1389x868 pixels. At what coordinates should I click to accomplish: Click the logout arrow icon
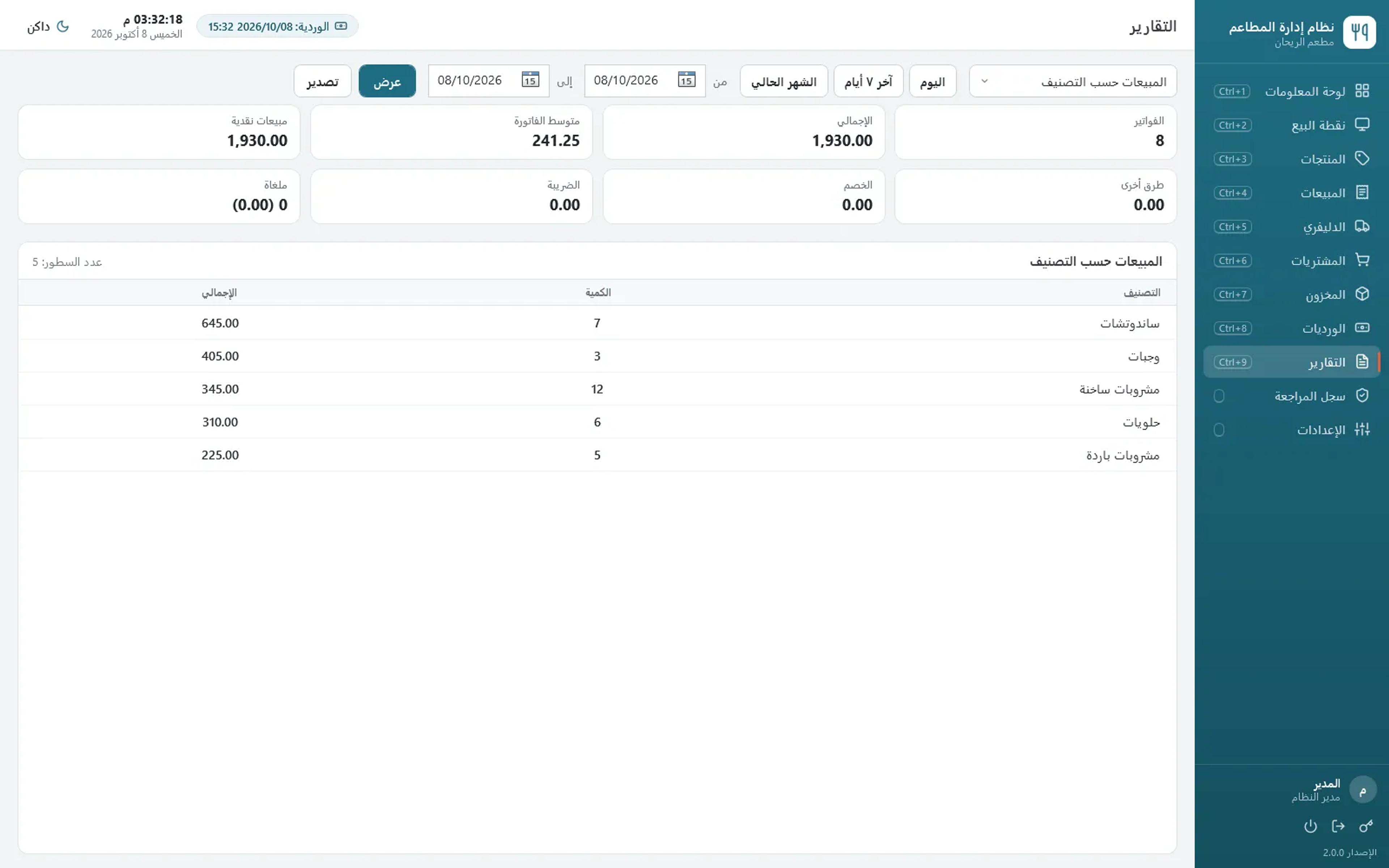point(1338,826)
